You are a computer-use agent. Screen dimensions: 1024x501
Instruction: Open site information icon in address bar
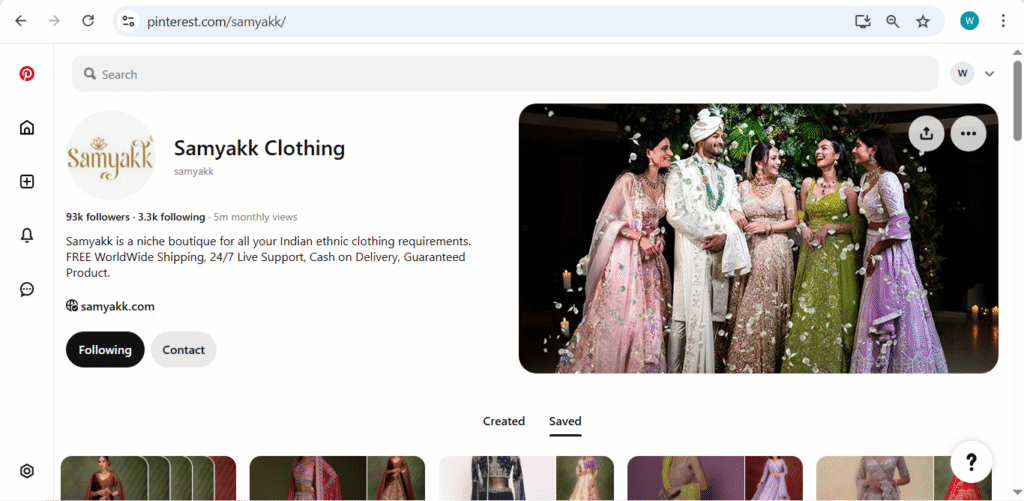(x=128, y=21)
